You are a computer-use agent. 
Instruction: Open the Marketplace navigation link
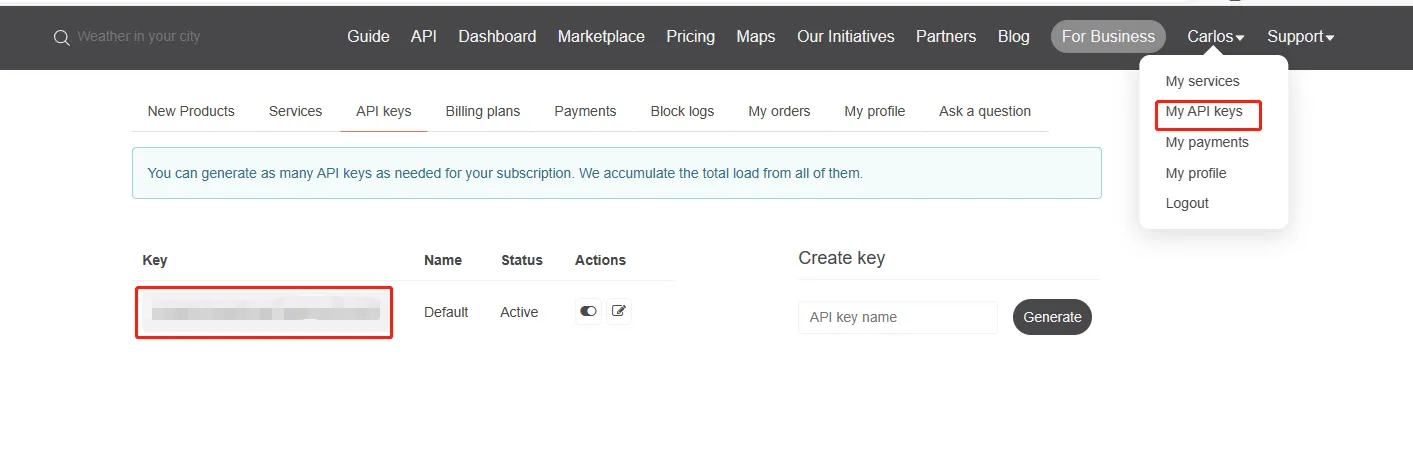point(601,36)
